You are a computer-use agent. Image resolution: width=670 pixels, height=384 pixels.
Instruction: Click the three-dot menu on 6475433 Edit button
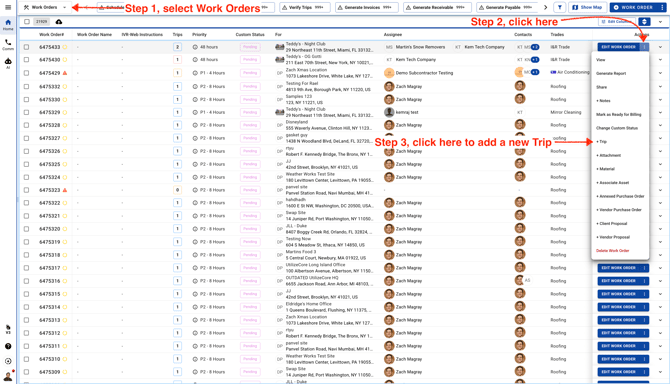tap(644, 47)
